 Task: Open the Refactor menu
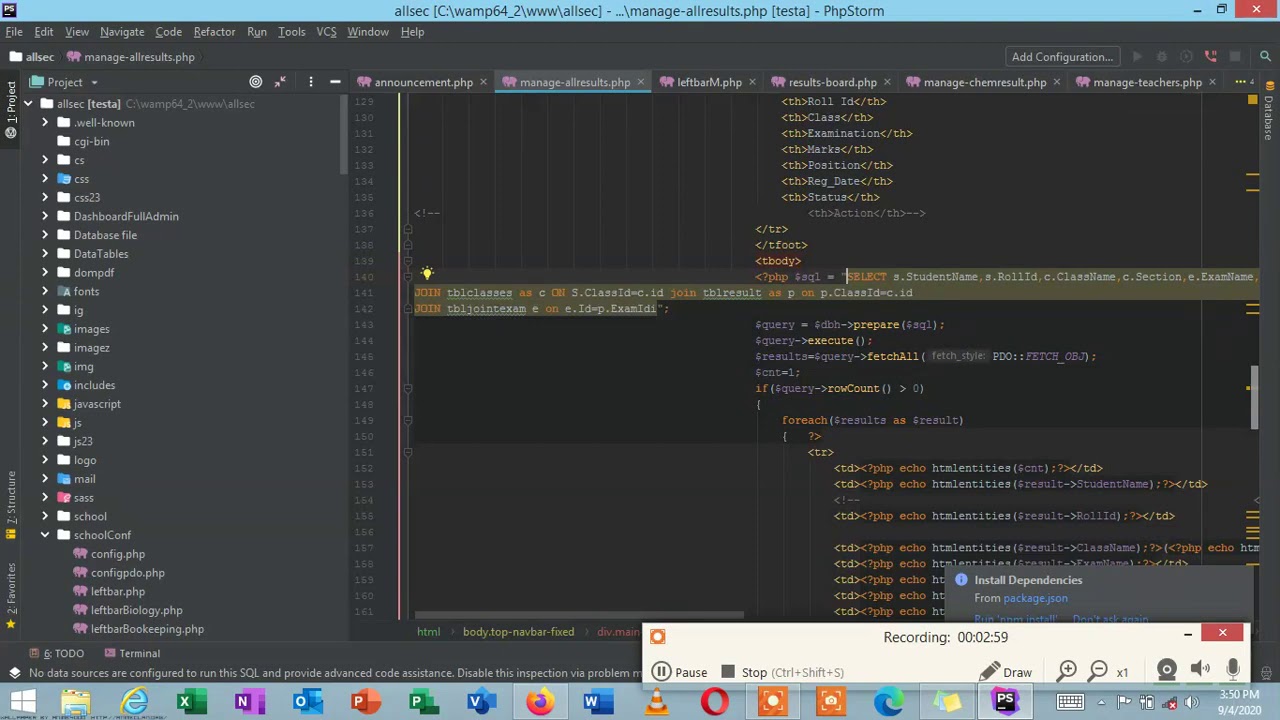click(214, 32)
